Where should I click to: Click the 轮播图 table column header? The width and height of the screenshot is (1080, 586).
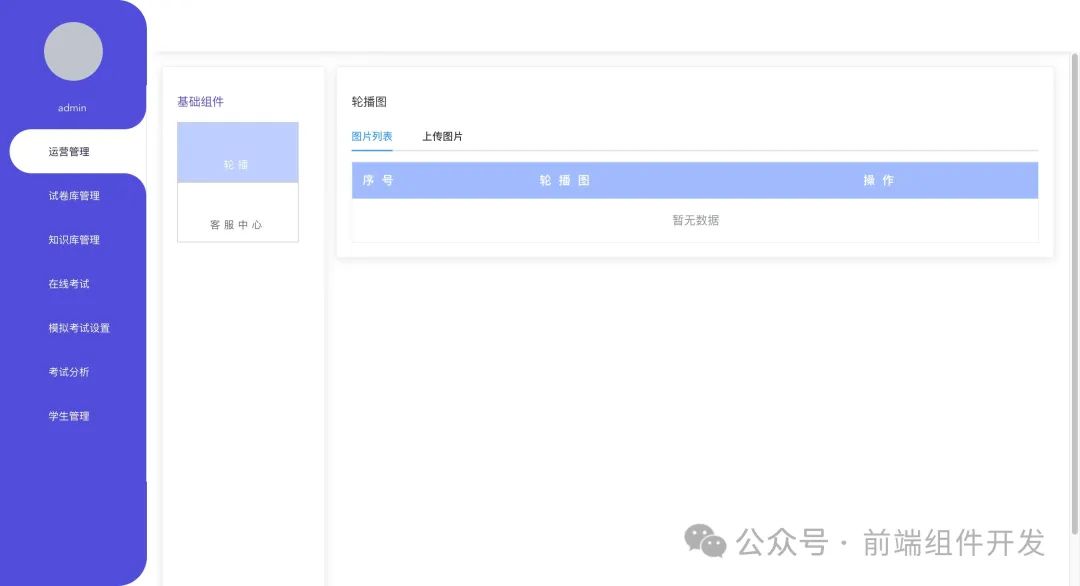(565, 180)
